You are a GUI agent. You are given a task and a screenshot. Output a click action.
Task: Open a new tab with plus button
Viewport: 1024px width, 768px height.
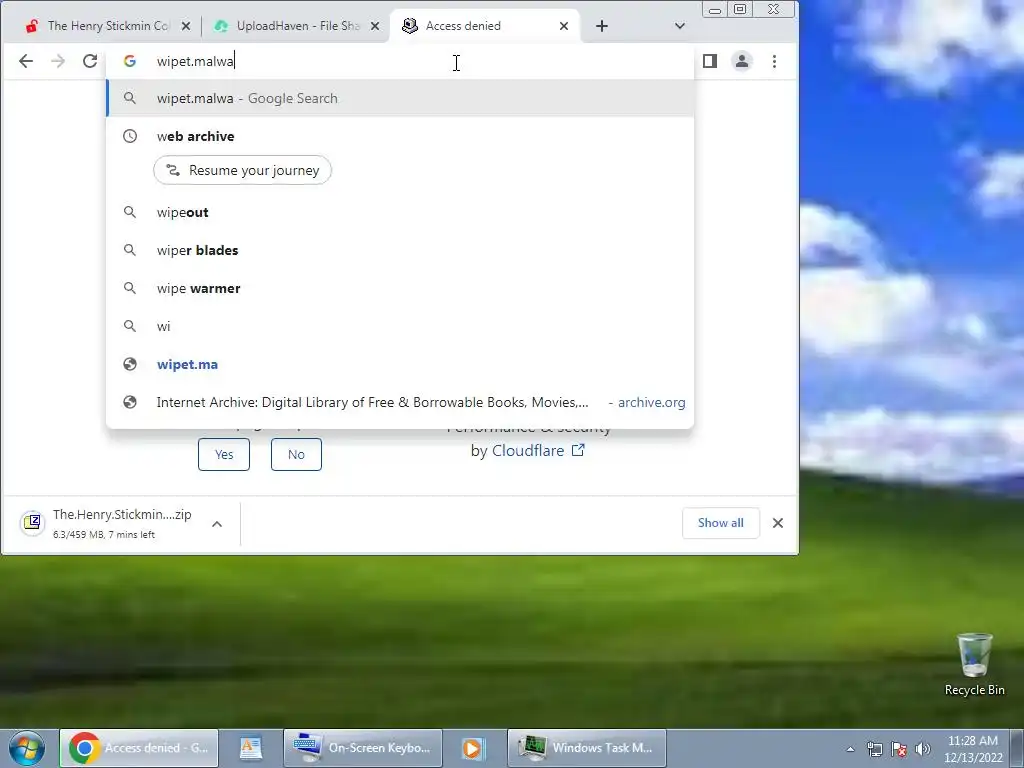coord(602,26)
